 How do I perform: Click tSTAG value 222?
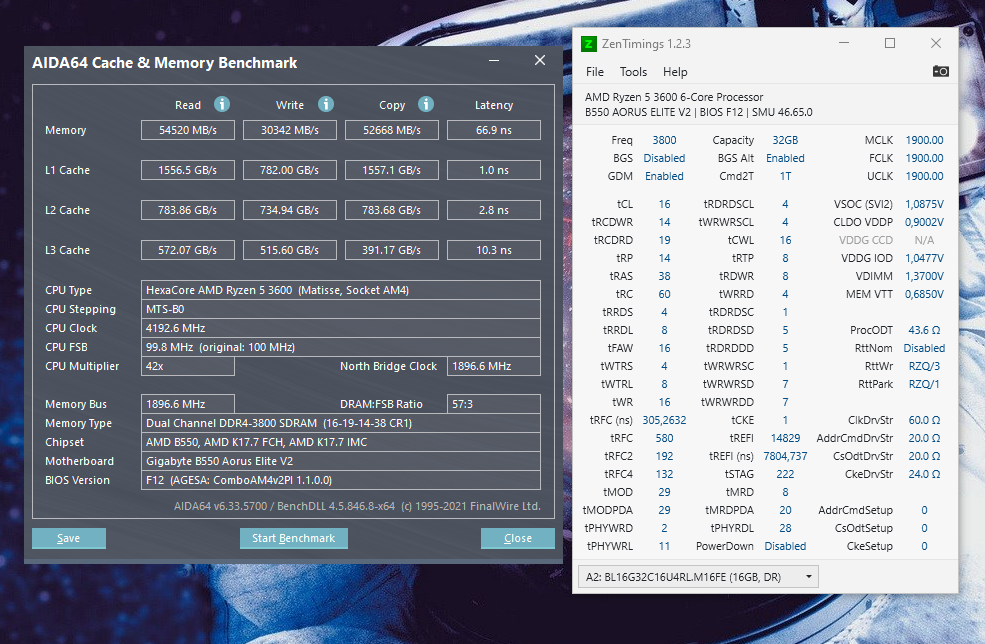785,474
